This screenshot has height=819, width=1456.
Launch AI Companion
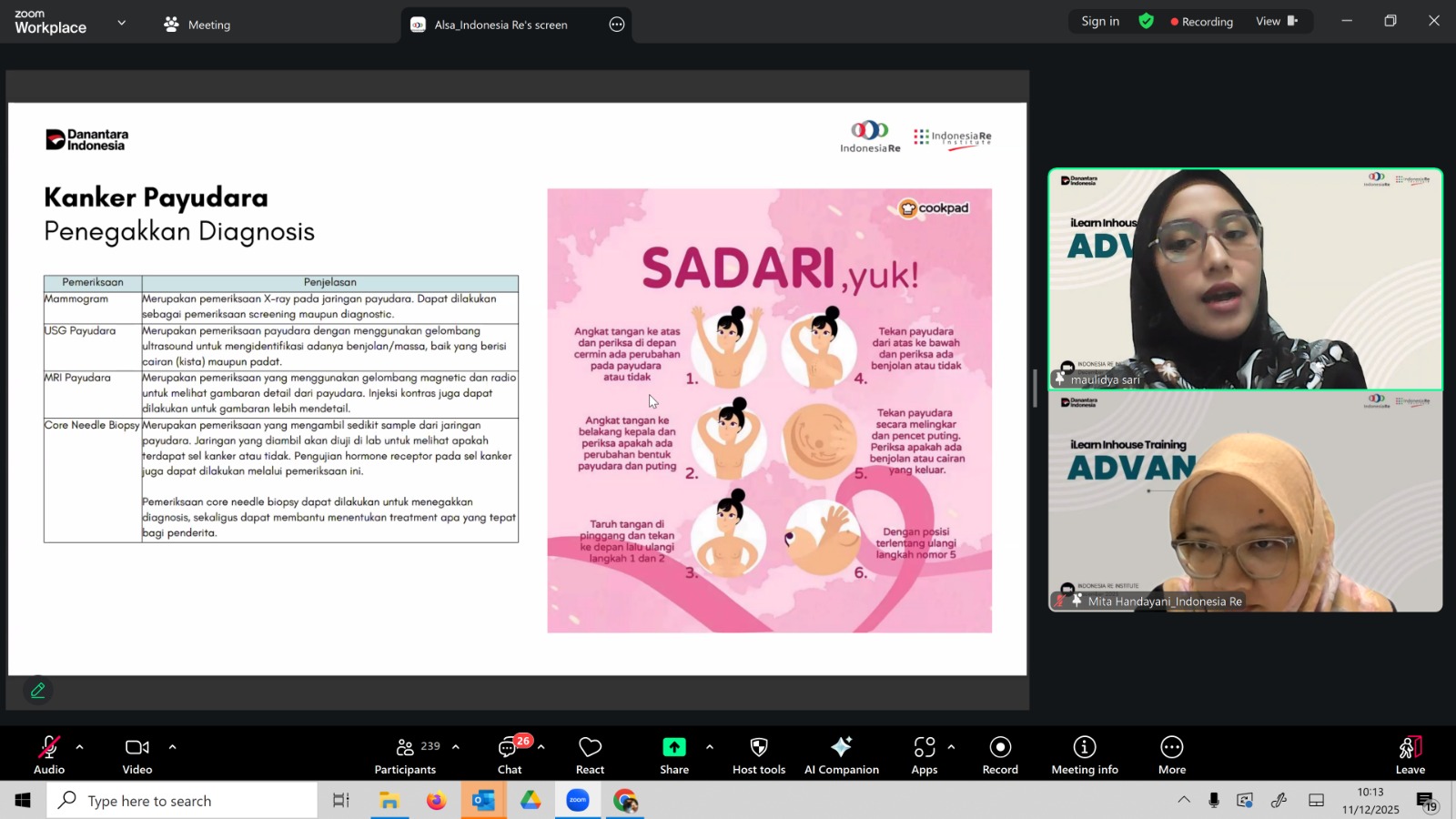click(x=842, y=754)
